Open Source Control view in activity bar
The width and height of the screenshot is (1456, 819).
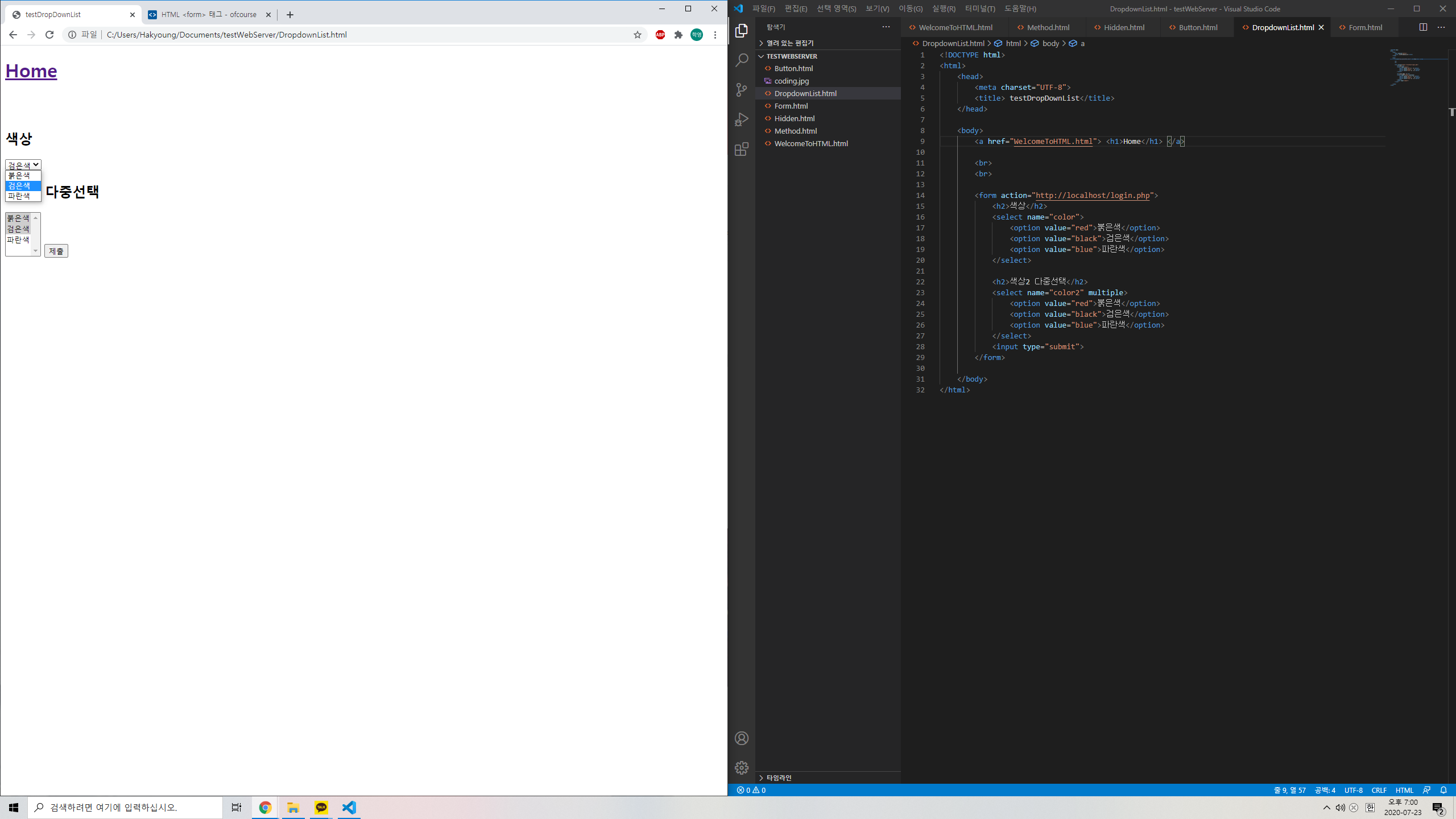coord(742,90)
